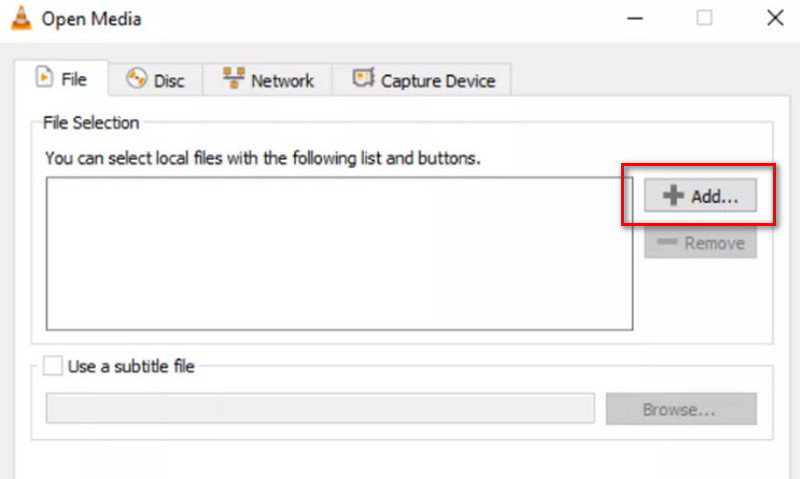Click the 'Use a subtitle file' label
Screen dimensions: 800x479
point(131,366)
